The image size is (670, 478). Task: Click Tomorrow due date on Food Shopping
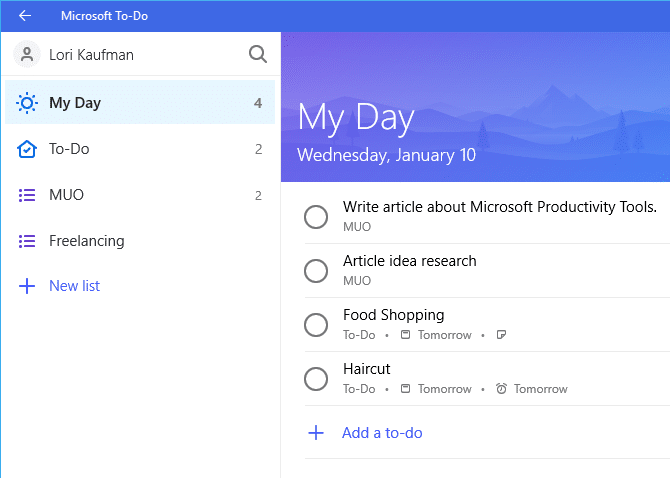click(x=444, y=335)
